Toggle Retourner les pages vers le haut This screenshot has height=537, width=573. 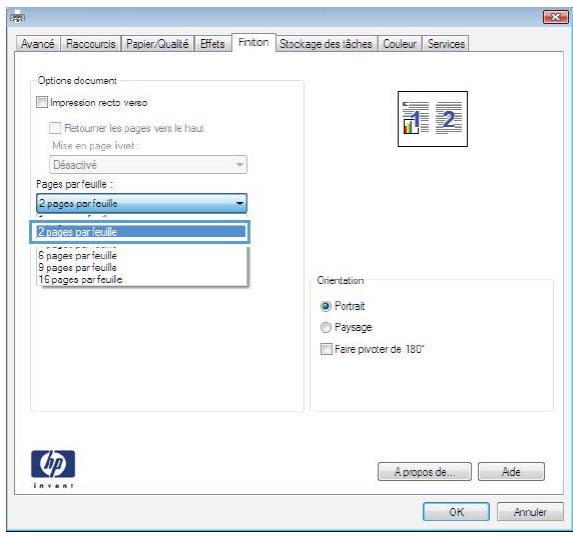coord(54,128)
